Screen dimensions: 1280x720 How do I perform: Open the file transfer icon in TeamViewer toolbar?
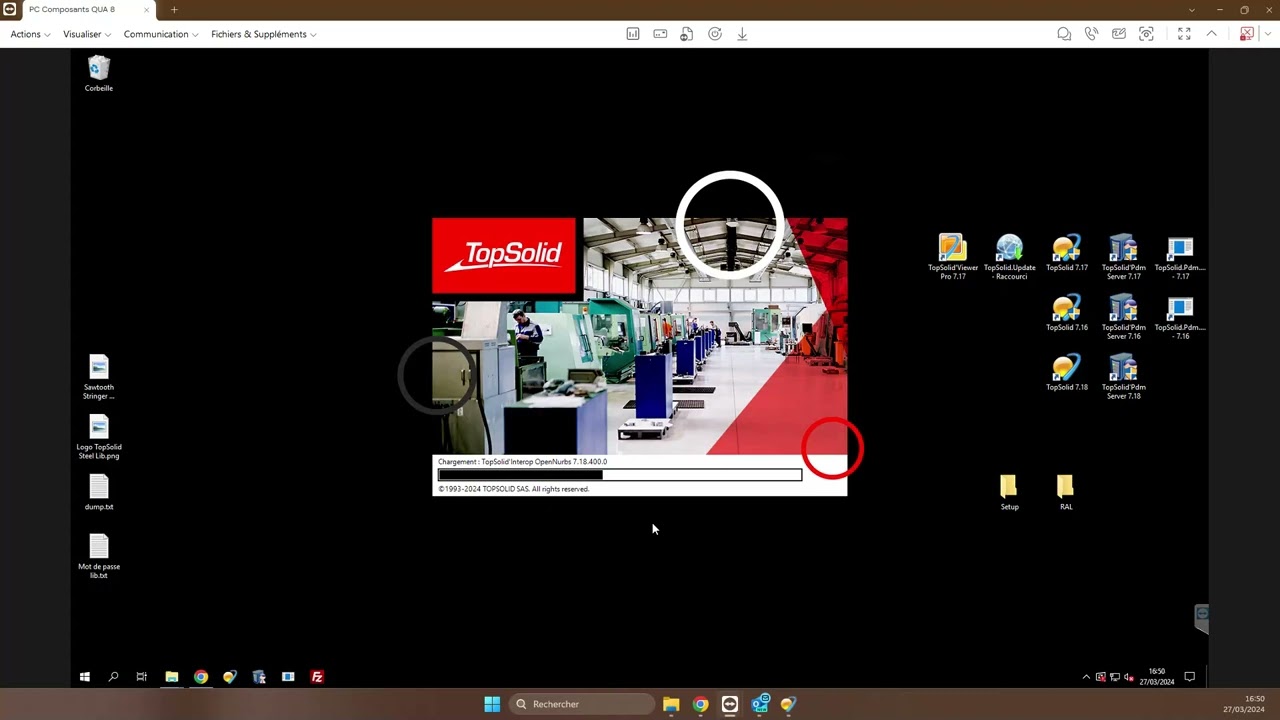[x=687, y=34]
